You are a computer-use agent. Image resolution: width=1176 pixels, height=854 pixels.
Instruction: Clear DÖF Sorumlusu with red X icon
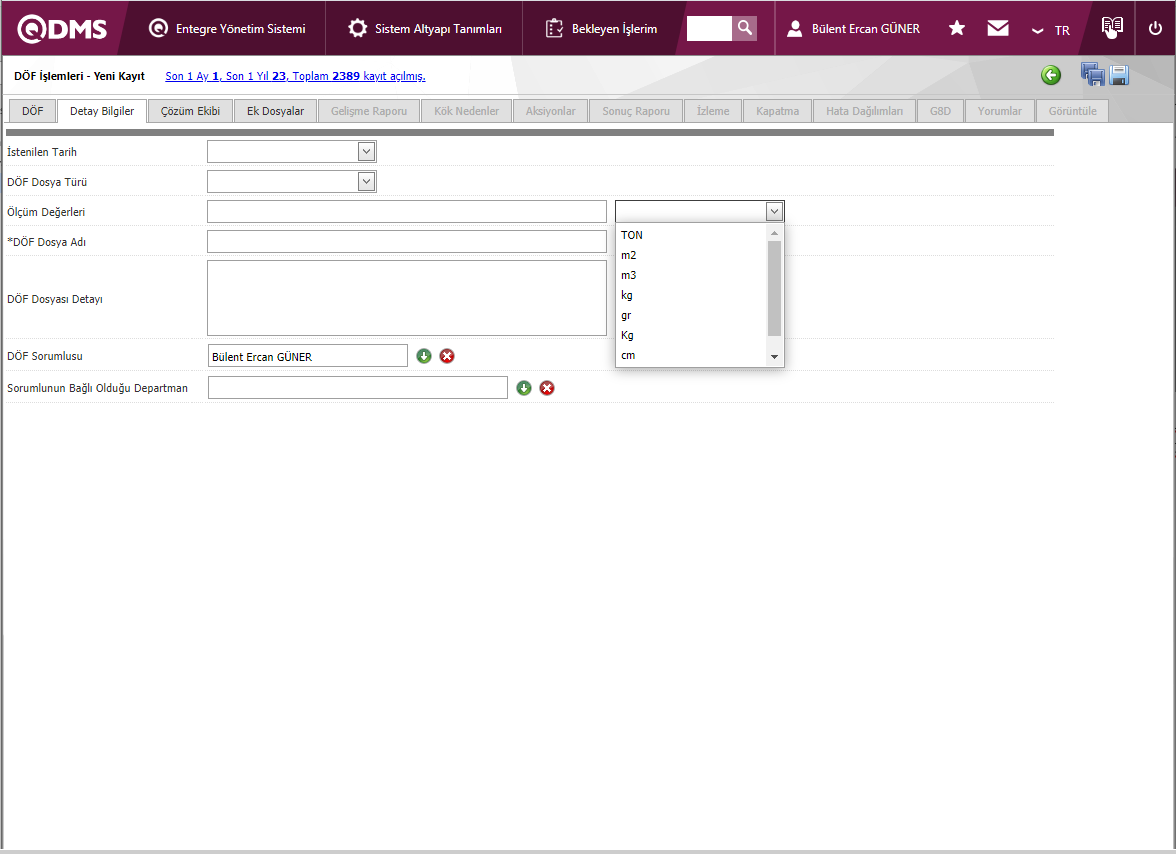pos(447,356)
